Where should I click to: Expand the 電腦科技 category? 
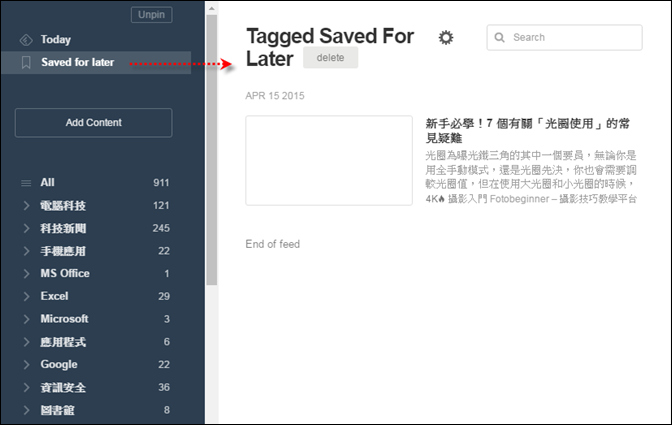coord(26,206)
